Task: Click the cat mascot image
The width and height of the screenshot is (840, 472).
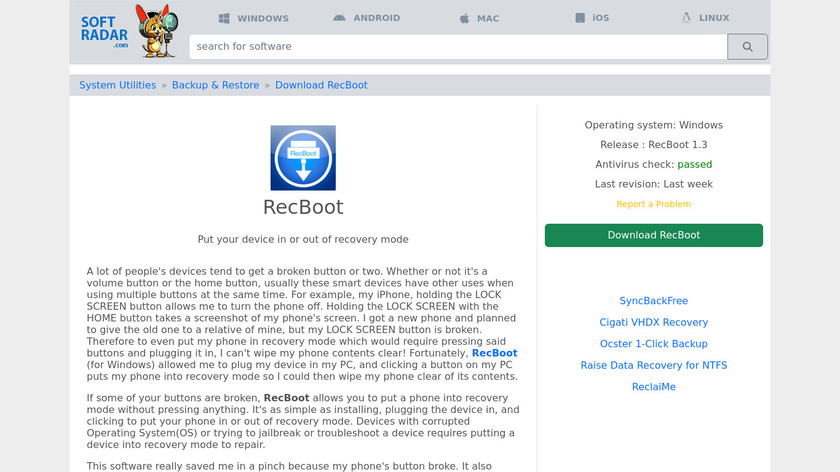Action: pos(156,31)
